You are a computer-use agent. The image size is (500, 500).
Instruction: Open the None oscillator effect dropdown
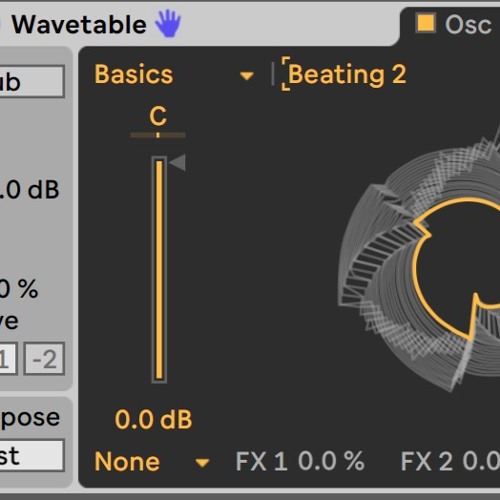point(152,462)
